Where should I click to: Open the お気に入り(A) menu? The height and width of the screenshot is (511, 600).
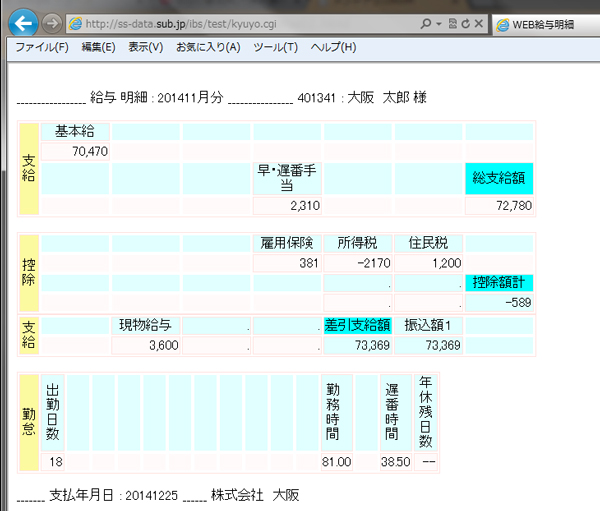208,47
